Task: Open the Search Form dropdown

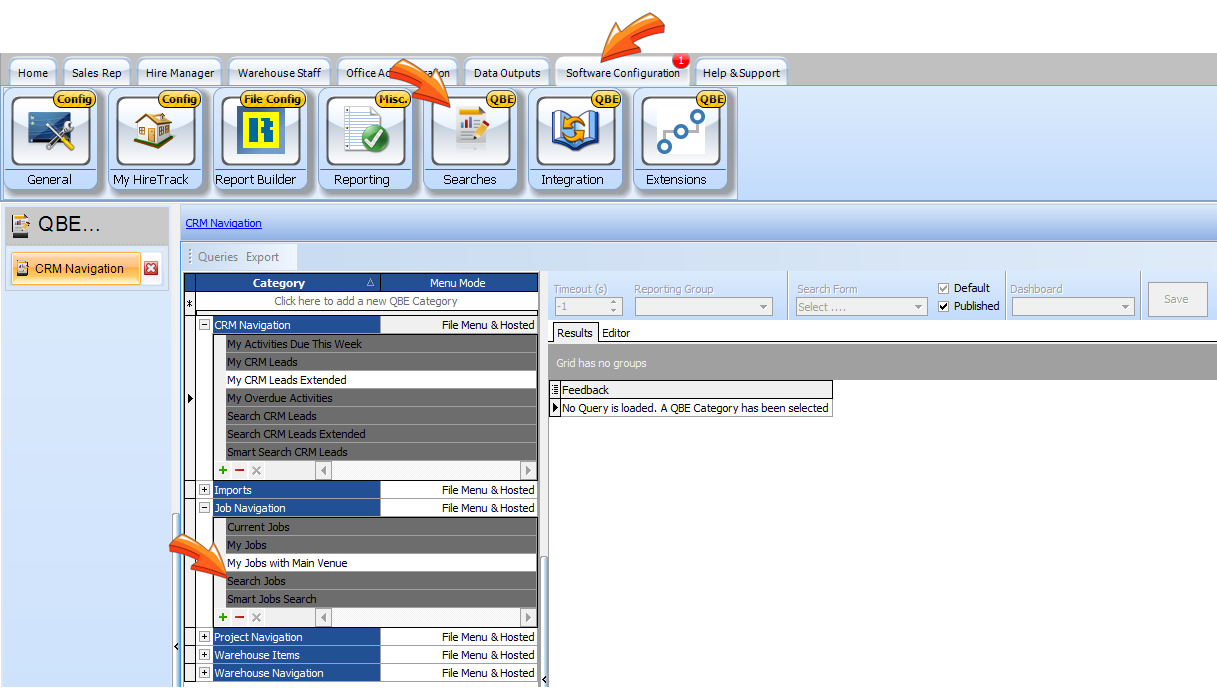Action: tap(920, 307)
